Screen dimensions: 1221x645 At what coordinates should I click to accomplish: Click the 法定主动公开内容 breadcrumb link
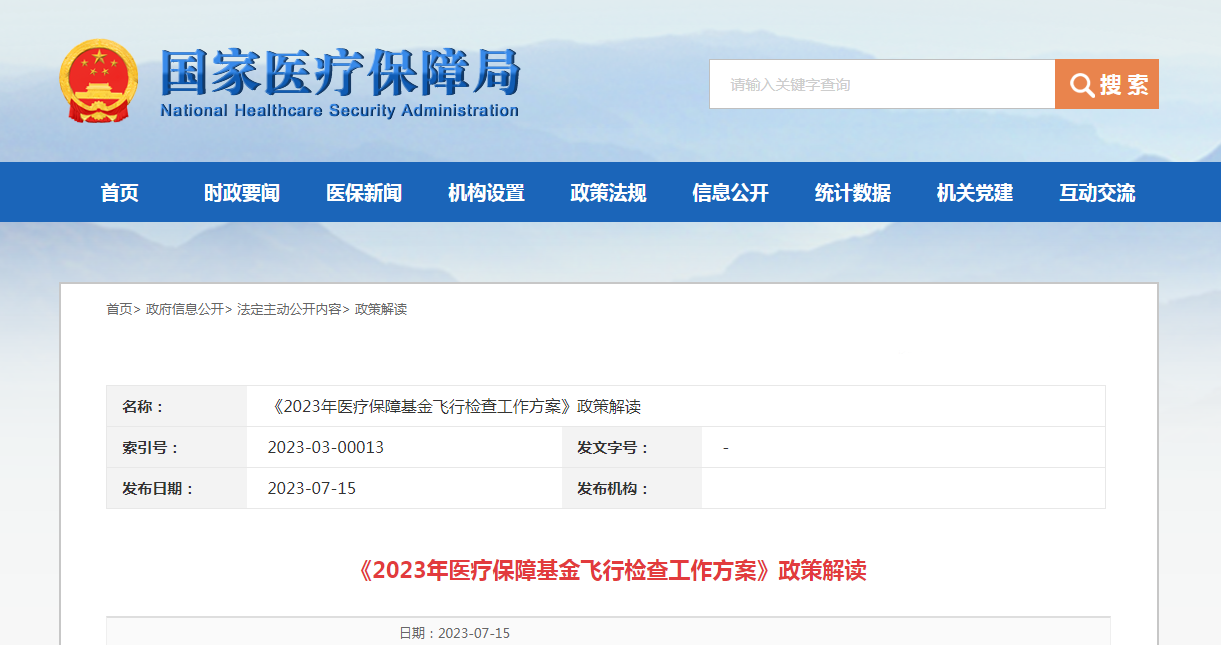(289, 309)
